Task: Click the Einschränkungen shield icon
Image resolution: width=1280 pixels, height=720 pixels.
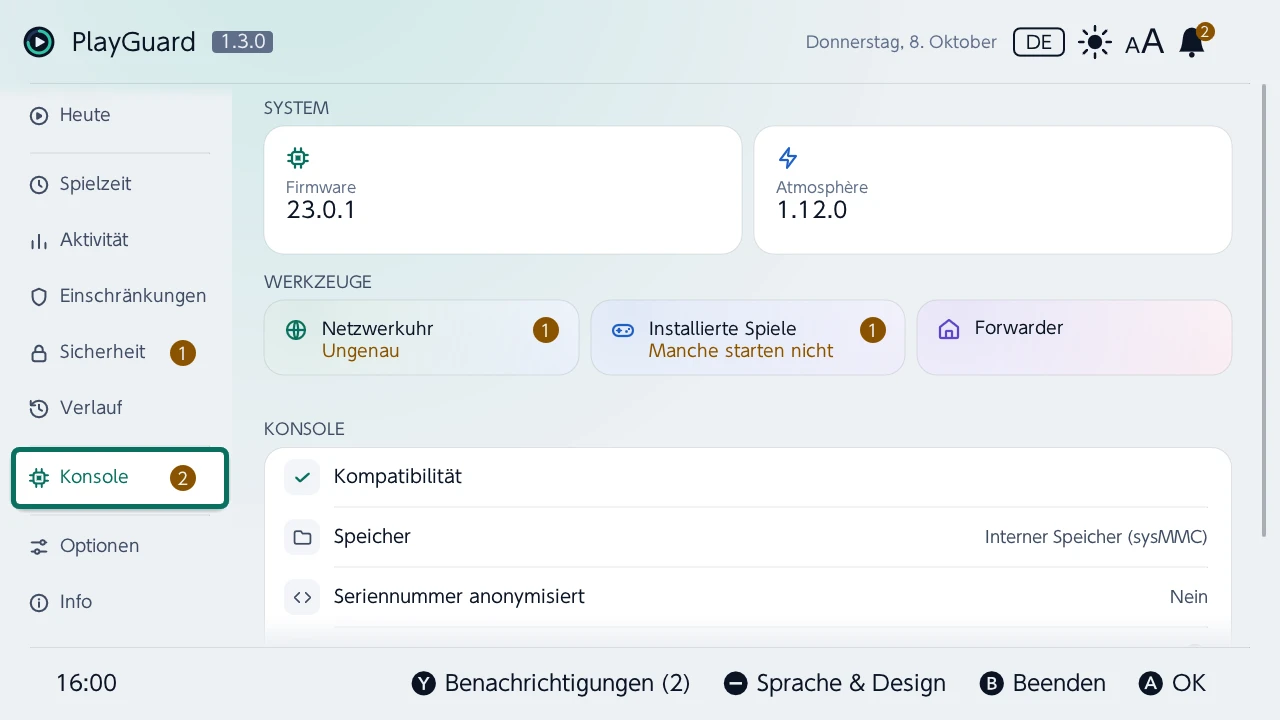Action: coord(39,296)
